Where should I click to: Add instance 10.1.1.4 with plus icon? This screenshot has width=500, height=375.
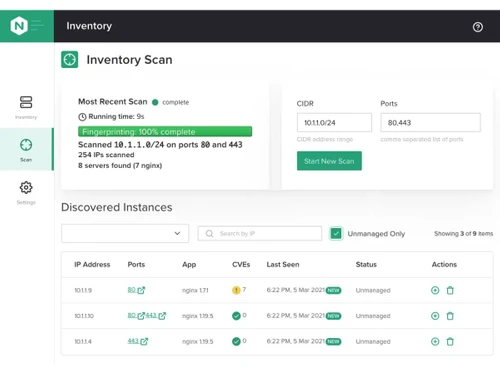(435, 341)
